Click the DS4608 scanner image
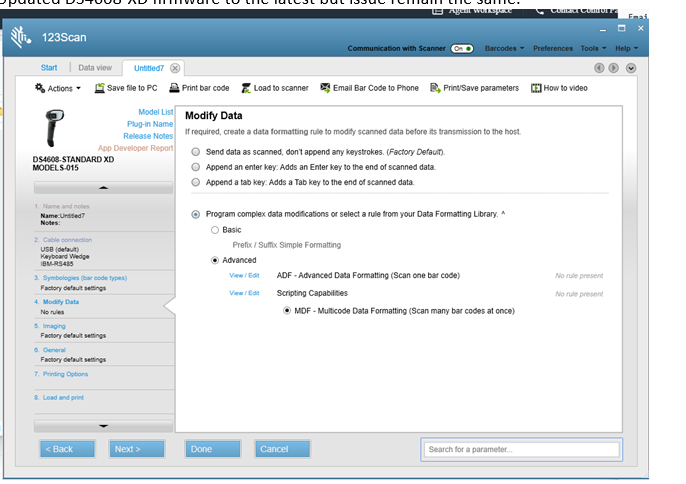This screenshot has height=484, width=686. (x=55, y=128)
